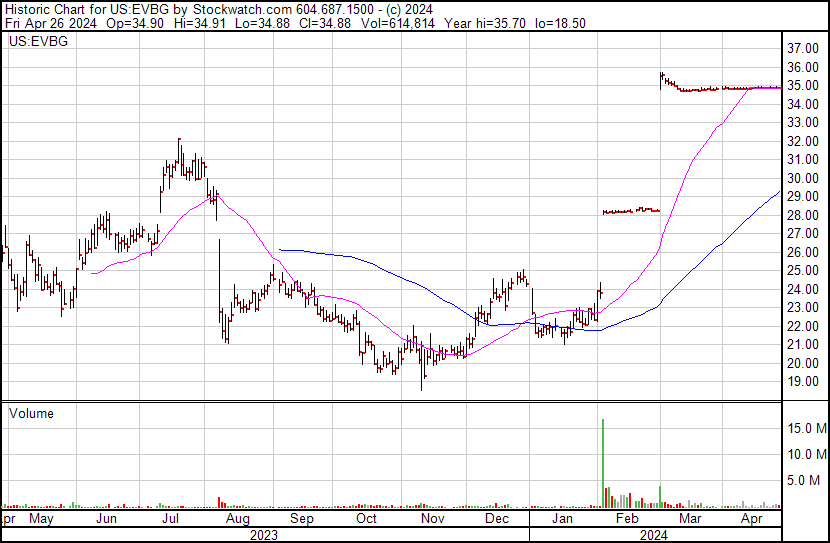Click the Jul month marker
830x543 pixels.
point(172,519)
